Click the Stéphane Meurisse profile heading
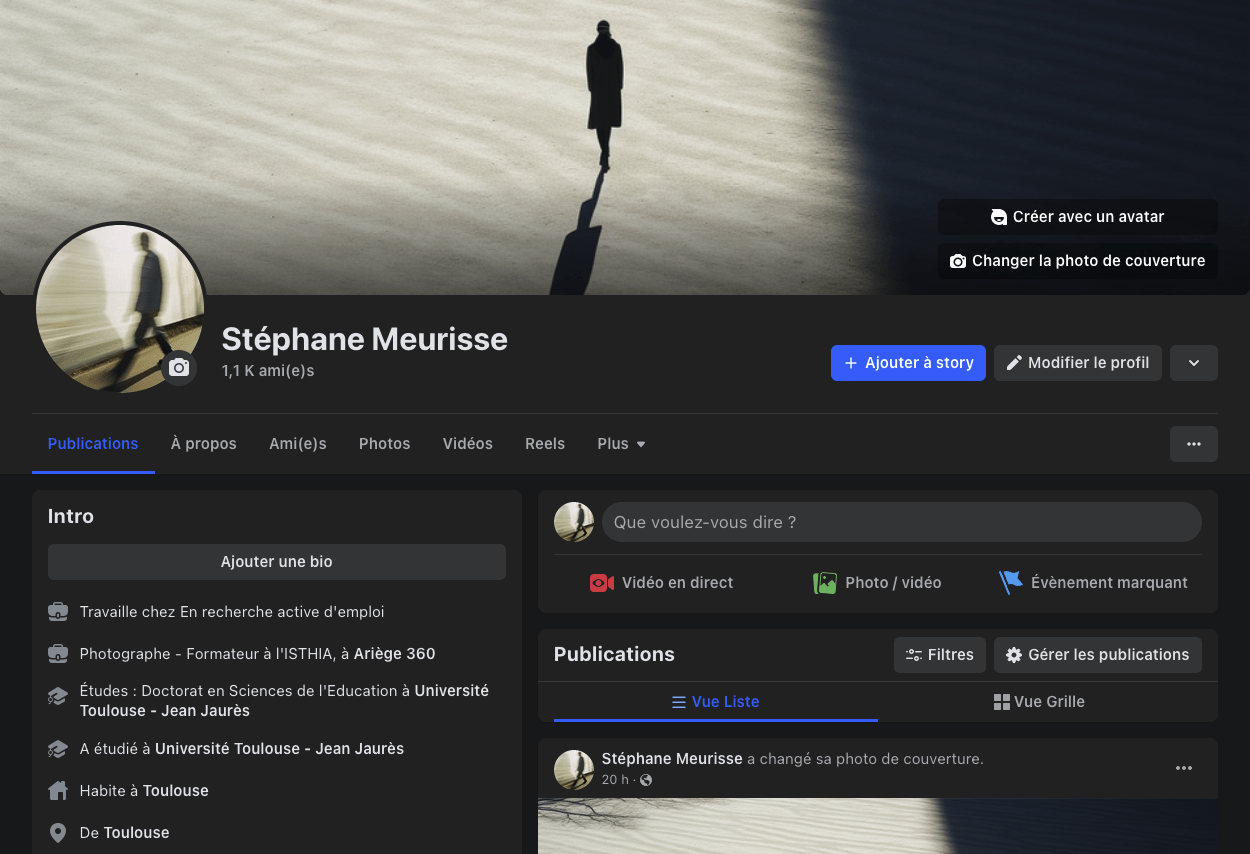1250x854 pixels. (x=365, y=339)
